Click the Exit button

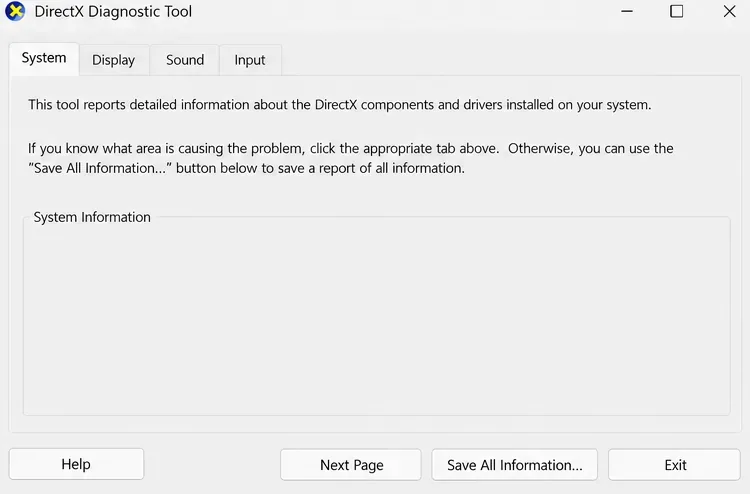tap(674, 465)
